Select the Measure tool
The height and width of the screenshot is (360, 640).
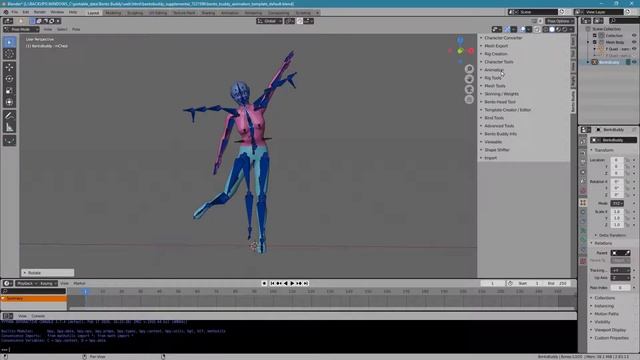coord(9,128)
